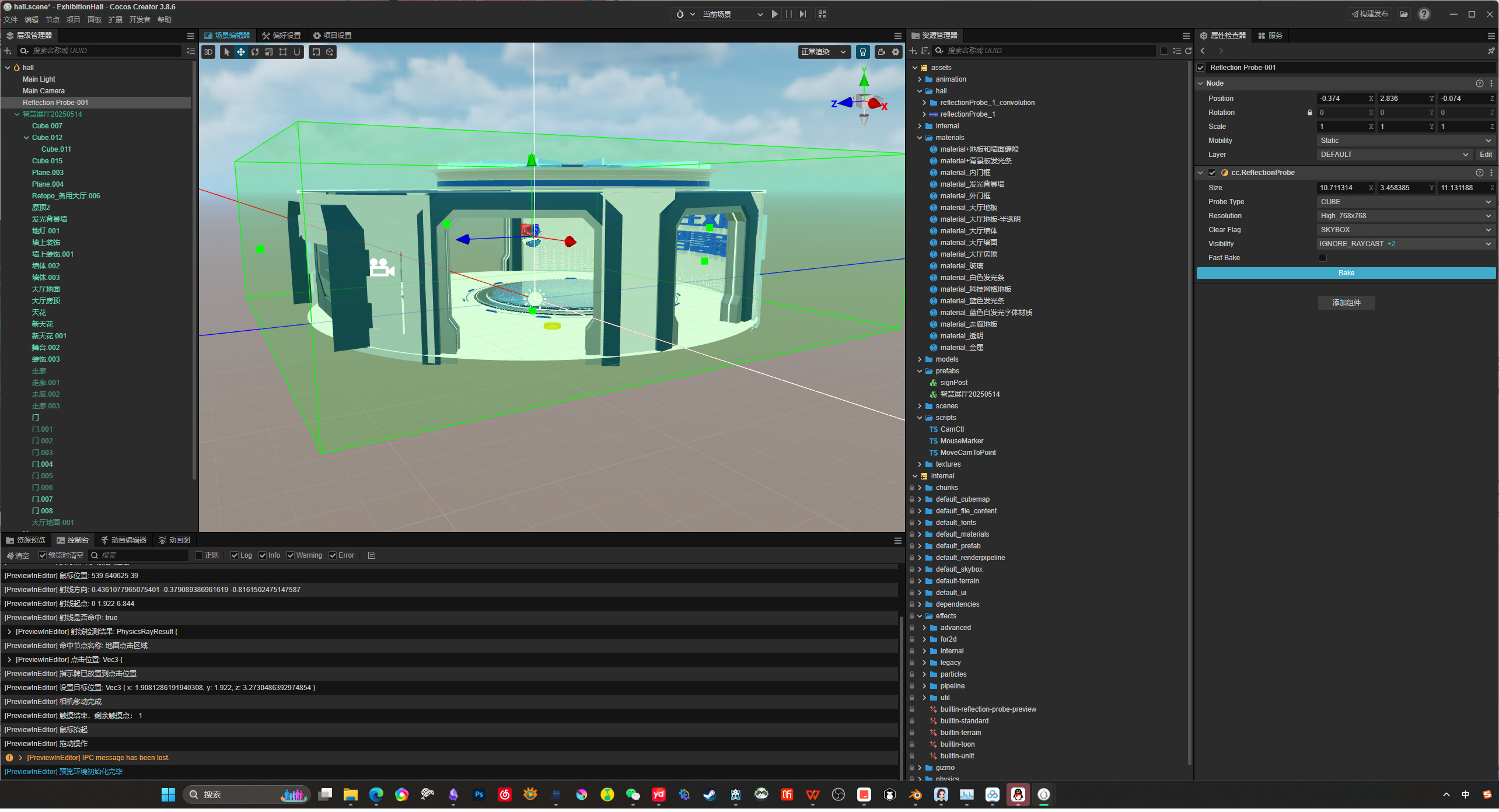Toggle the Fast Bake checkbox
The image size is (1499, 812).
1323,258
